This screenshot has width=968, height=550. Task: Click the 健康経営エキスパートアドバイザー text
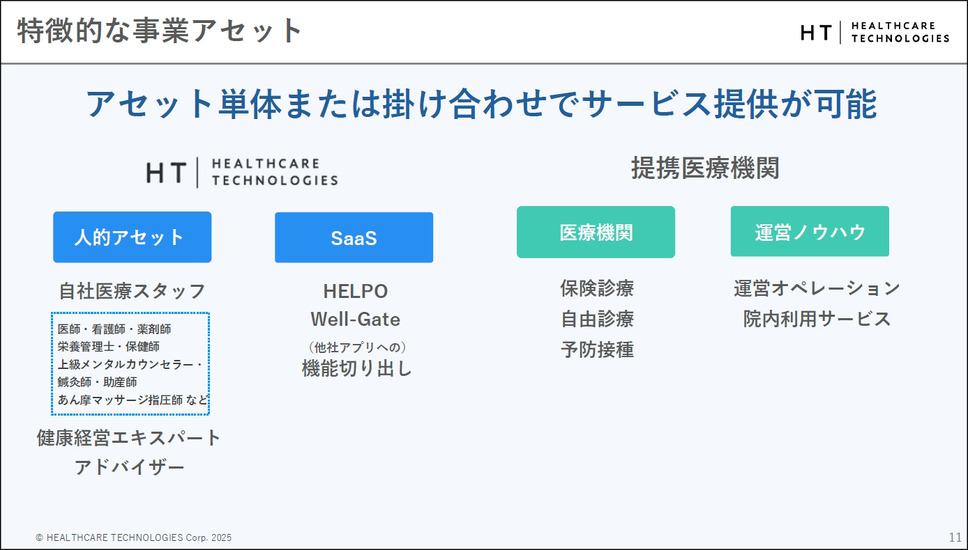(130, 452)
